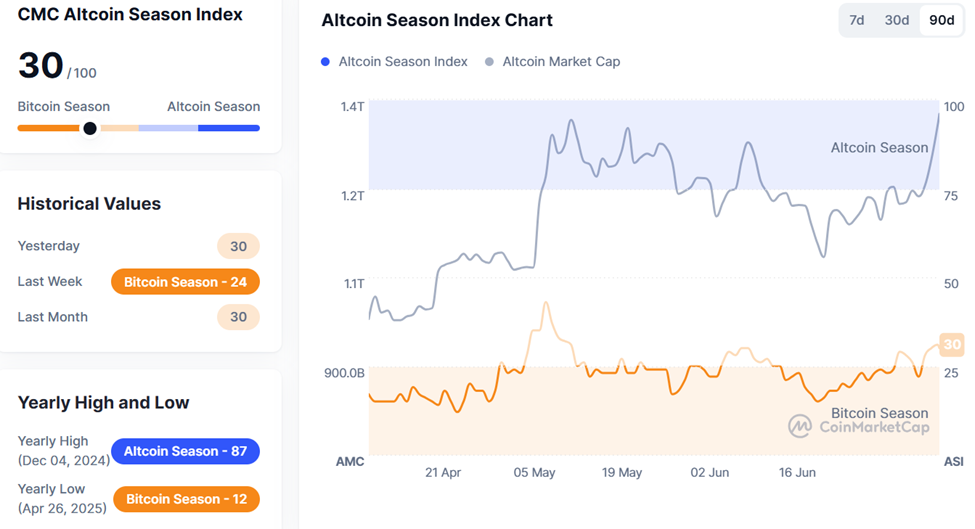Click the AMC axis label
Image resolution: width=975 pixels, height=529 pixels.
(x=350, y=462)
